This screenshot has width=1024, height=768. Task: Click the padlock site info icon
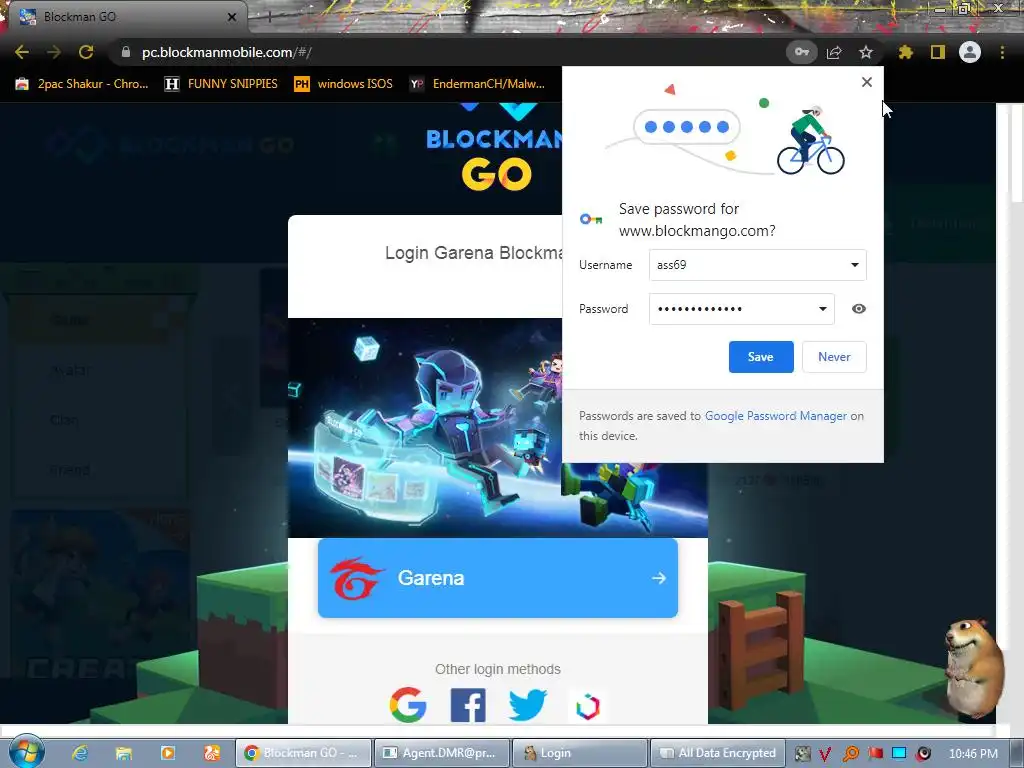tap(126, 52)
